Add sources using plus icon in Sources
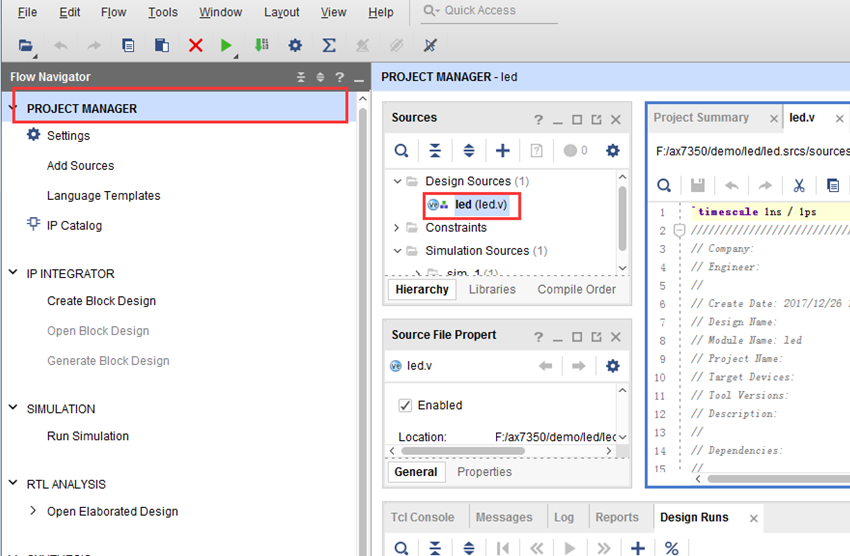Image resolution: width=850 pixels, height=556 pixels. click(503, 151)
